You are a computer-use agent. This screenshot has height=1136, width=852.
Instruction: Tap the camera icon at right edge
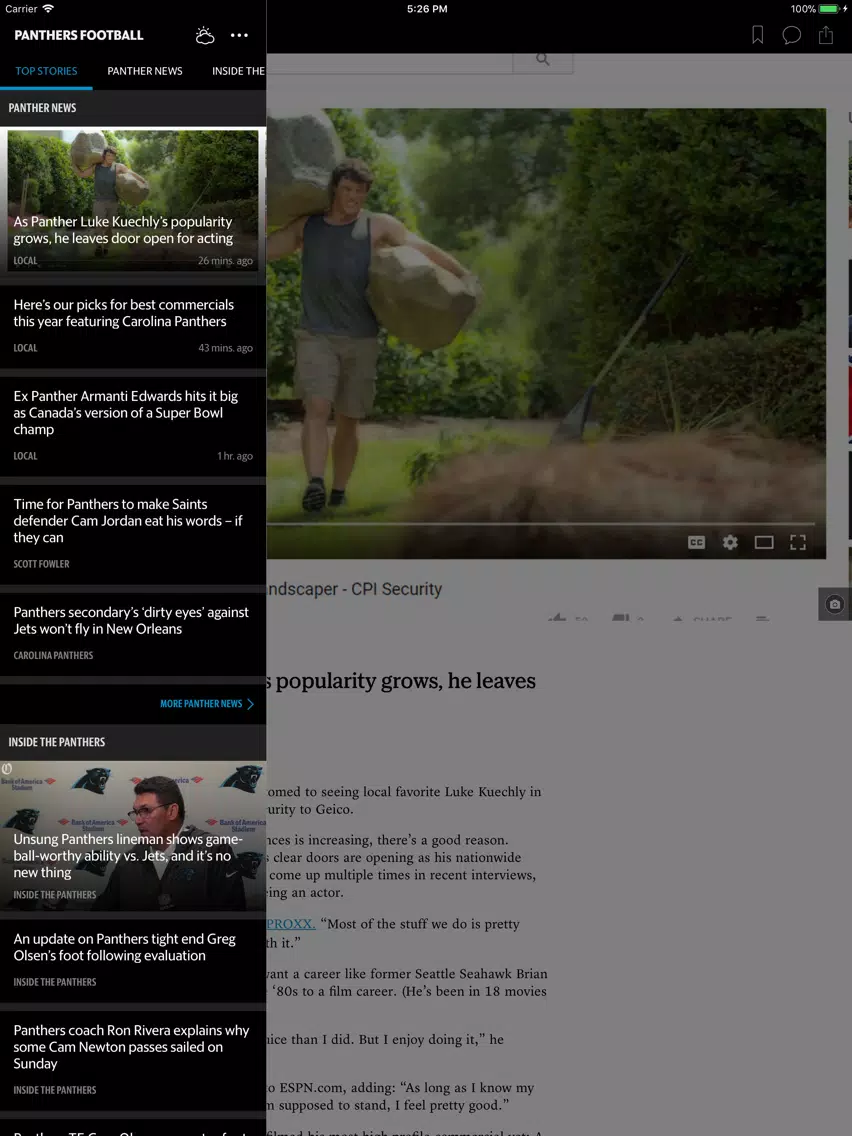click(835, 604)
